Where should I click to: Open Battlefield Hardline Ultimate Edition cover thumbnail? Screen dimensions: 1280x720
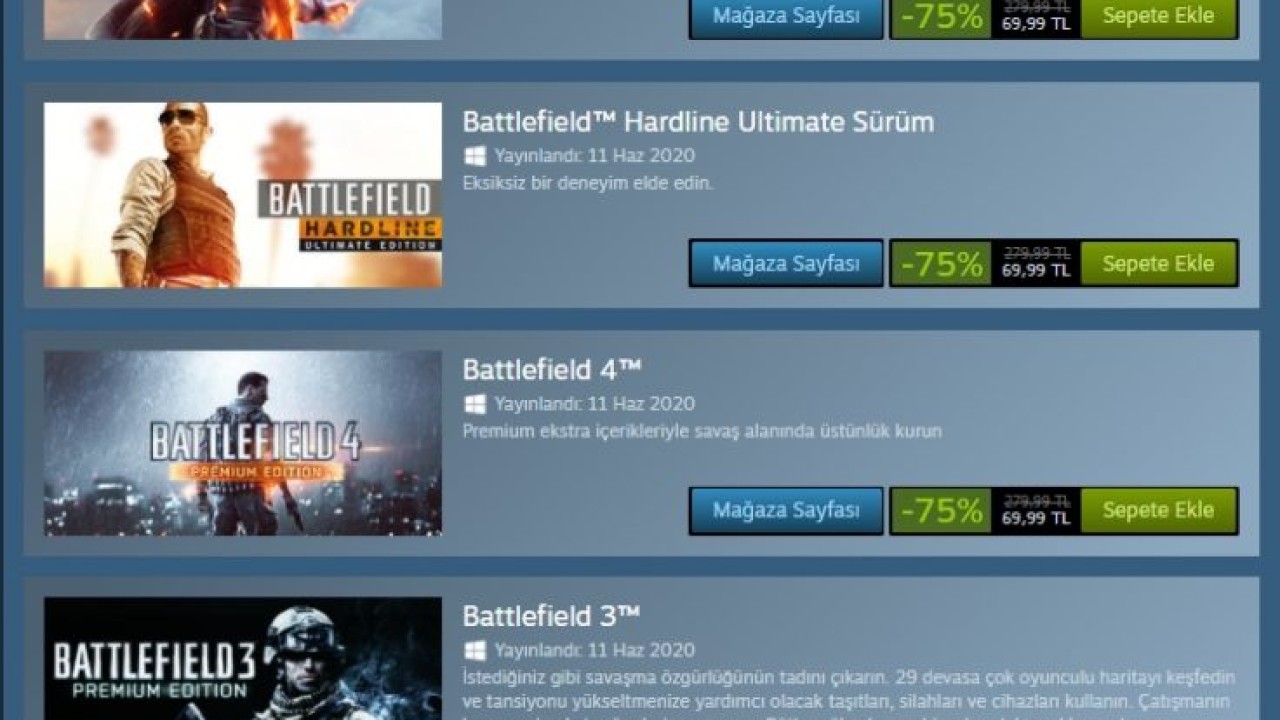(x=243, y=195)
